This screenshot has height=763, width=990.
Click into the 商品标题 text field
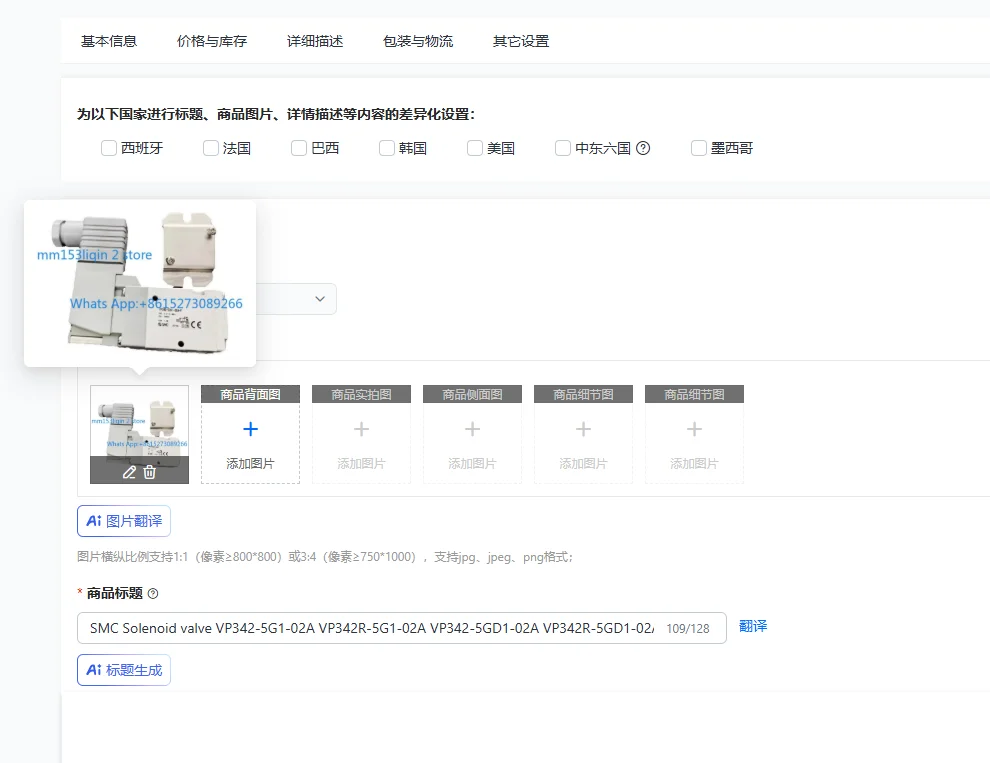click(402, 628)
